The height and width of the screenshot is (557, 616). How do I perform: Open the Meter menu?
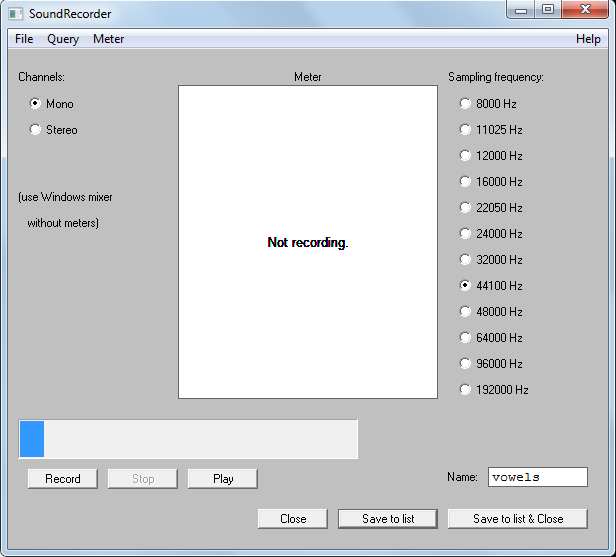point(108,39)
